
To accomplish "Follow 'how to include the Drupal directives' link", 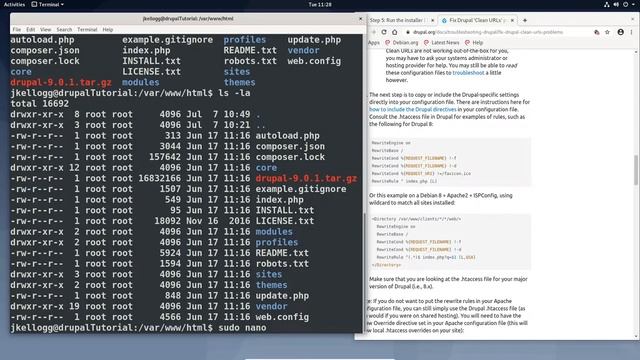I will coord(413,109).
